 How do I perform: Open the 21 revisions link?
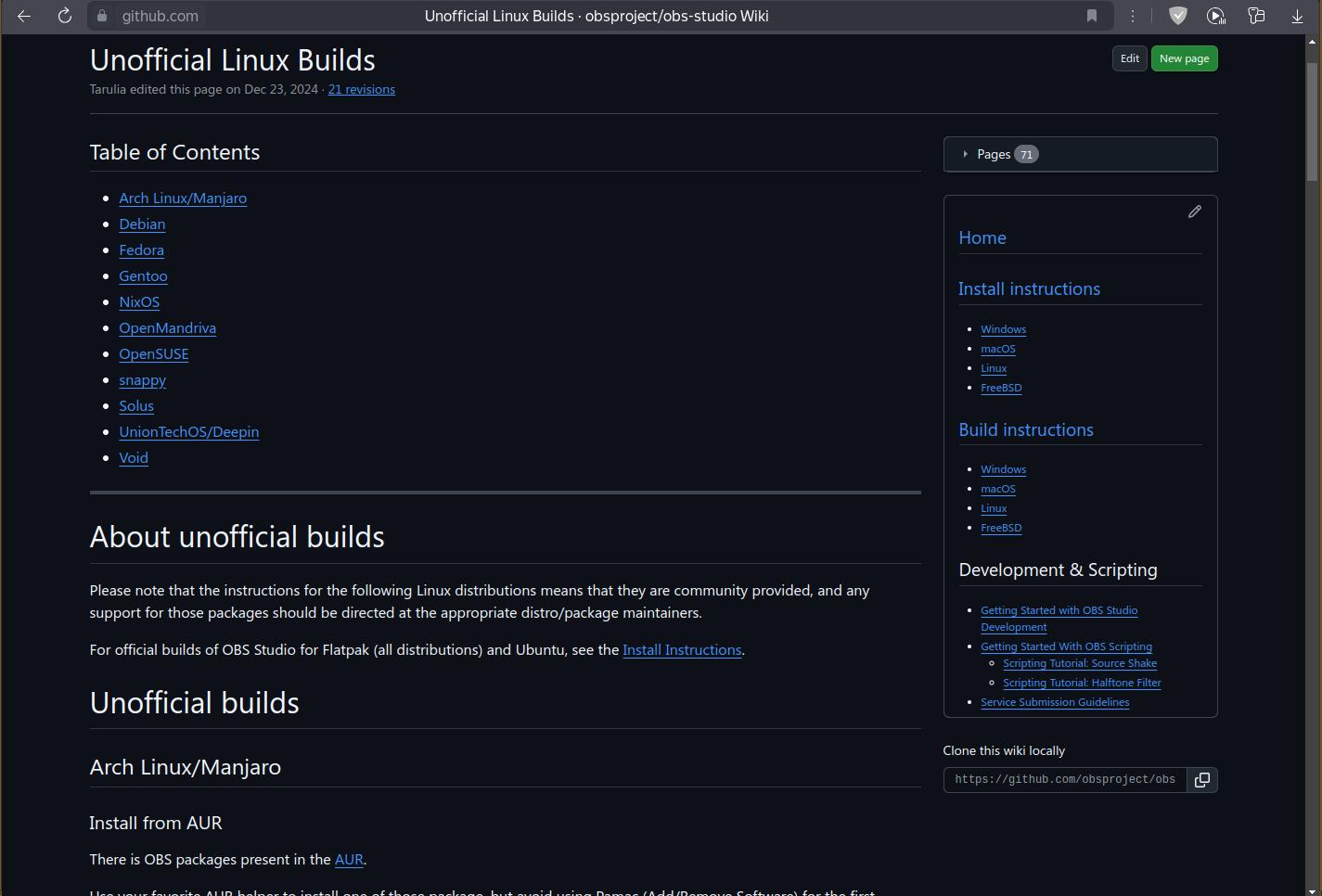click(x=361, y=89)
